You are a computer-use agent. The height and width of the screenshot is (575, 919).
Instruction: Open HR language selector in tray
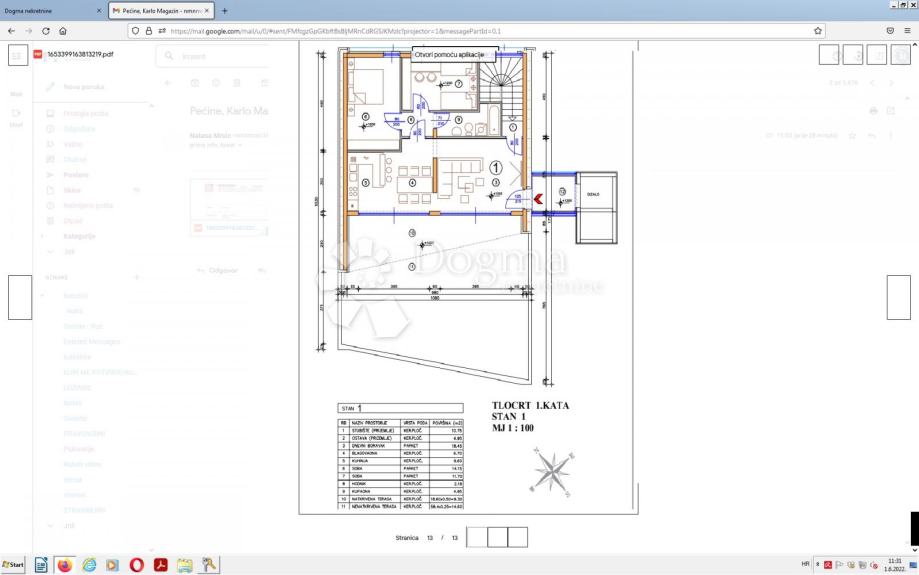(806, 565)
